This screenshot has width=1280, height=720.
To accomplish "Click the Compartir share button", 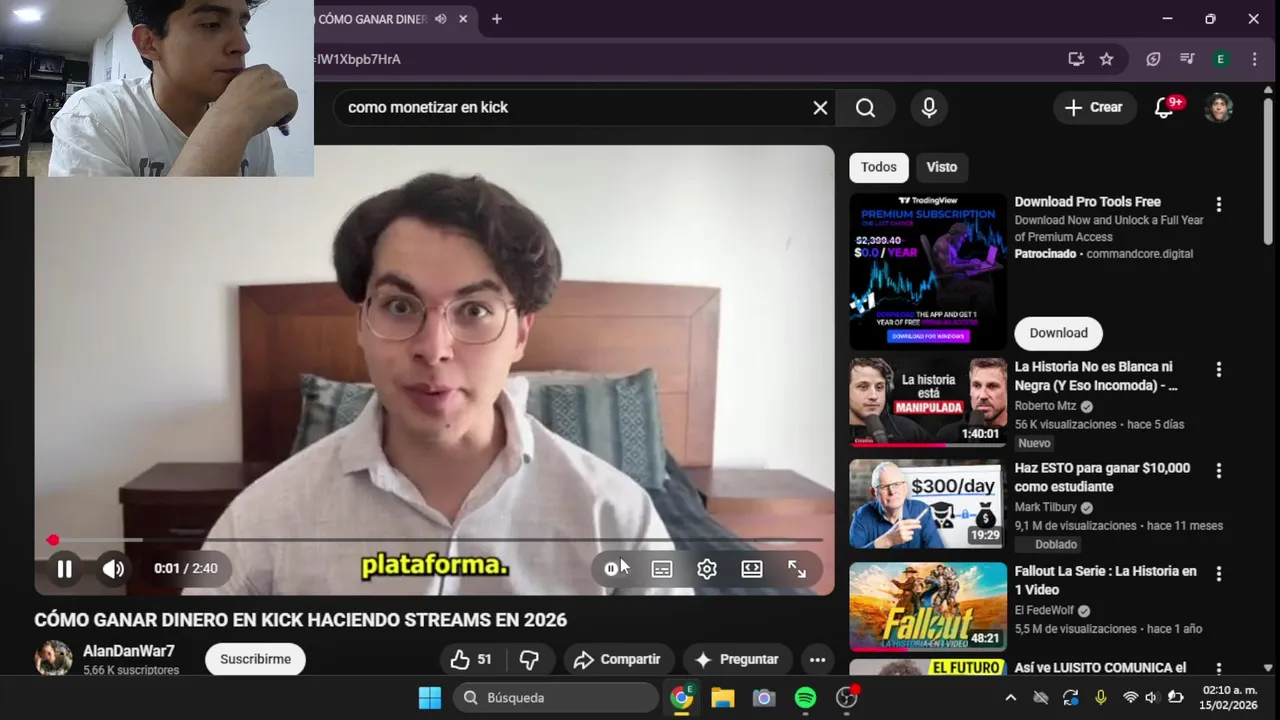I will (x=618, y=659).
